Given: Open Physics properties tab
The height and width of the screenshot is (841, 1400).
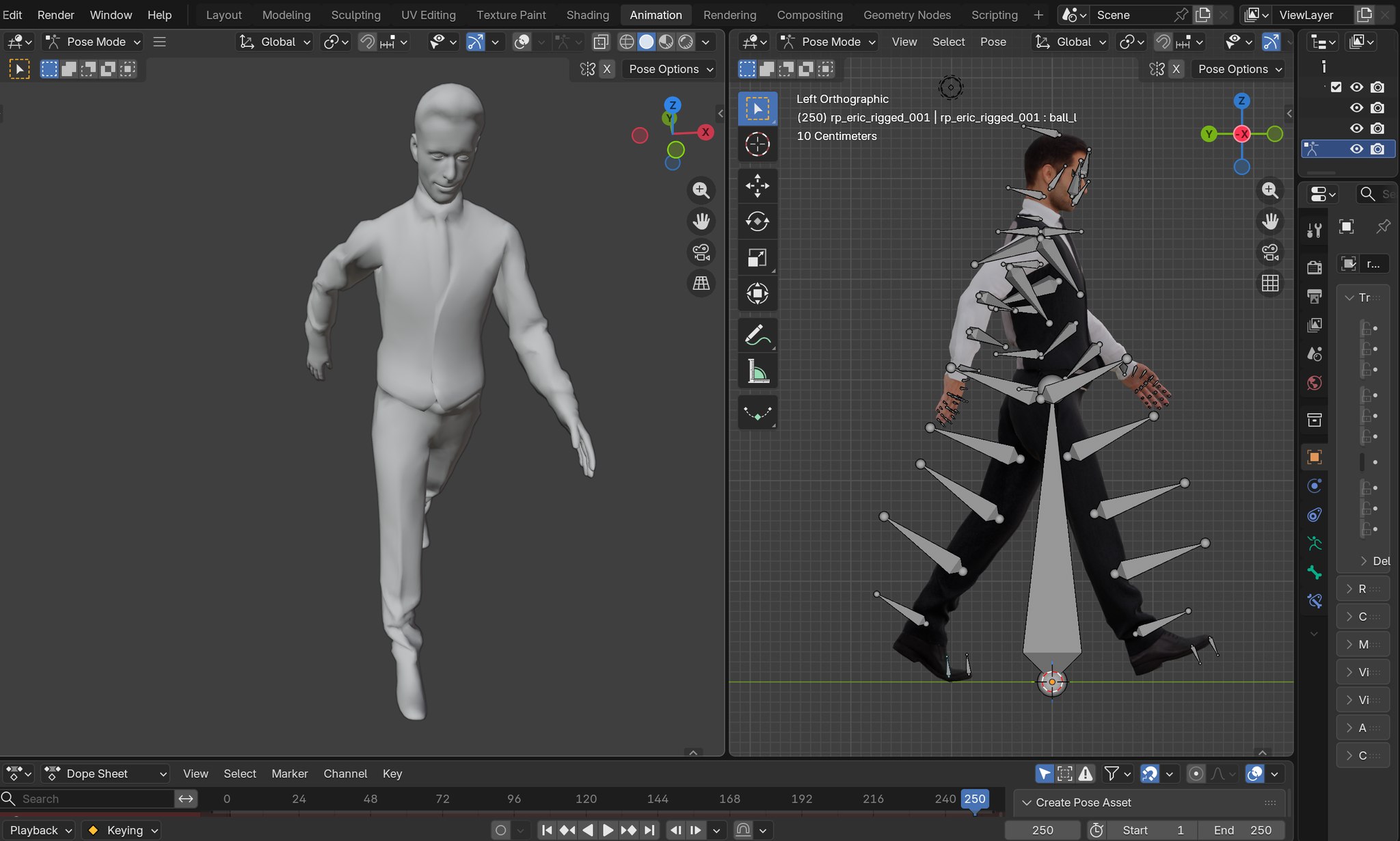Looking at the screenshot, I should tap(1314, 485).
